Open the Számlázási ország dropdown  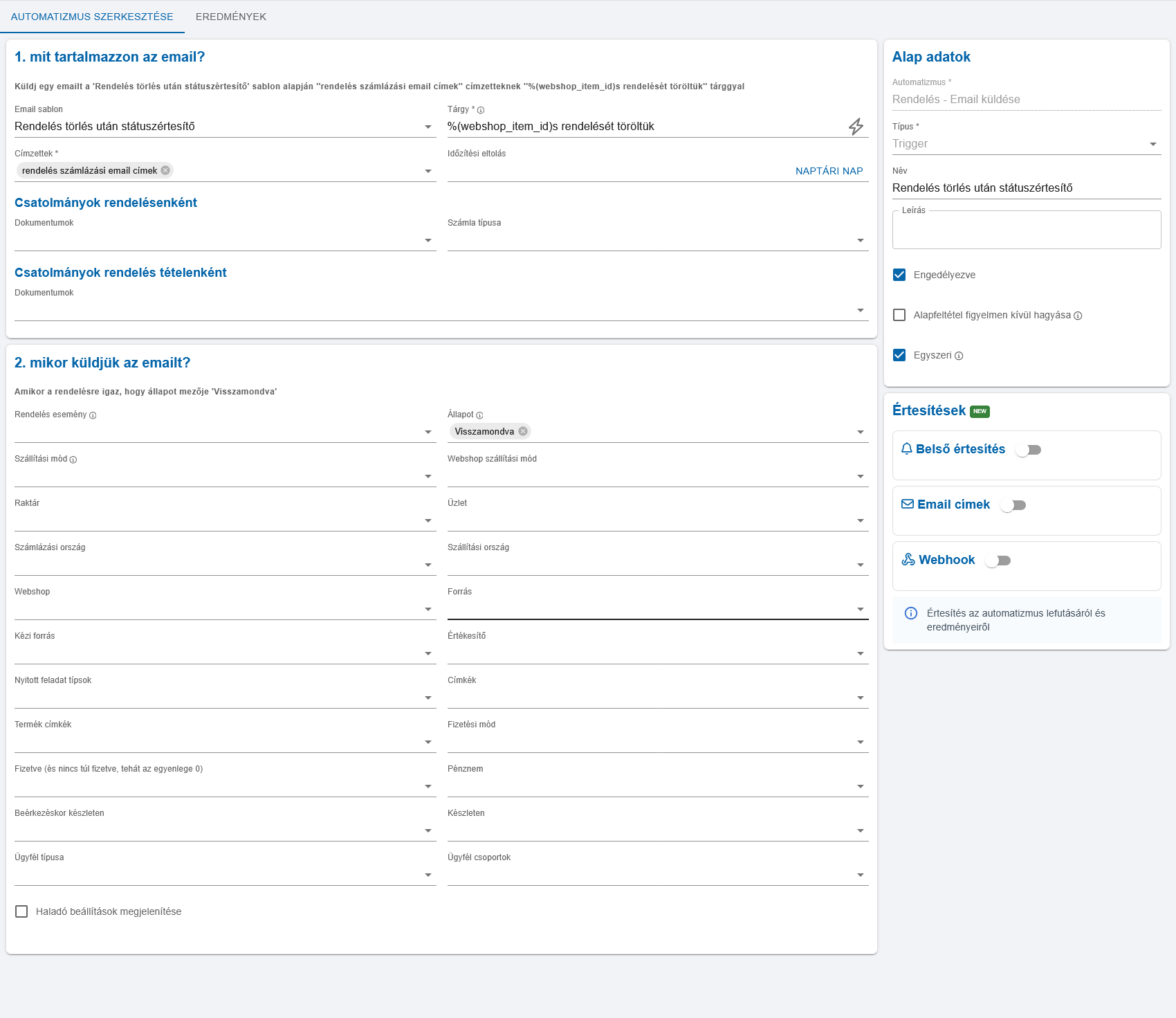(x=225, y=565)
